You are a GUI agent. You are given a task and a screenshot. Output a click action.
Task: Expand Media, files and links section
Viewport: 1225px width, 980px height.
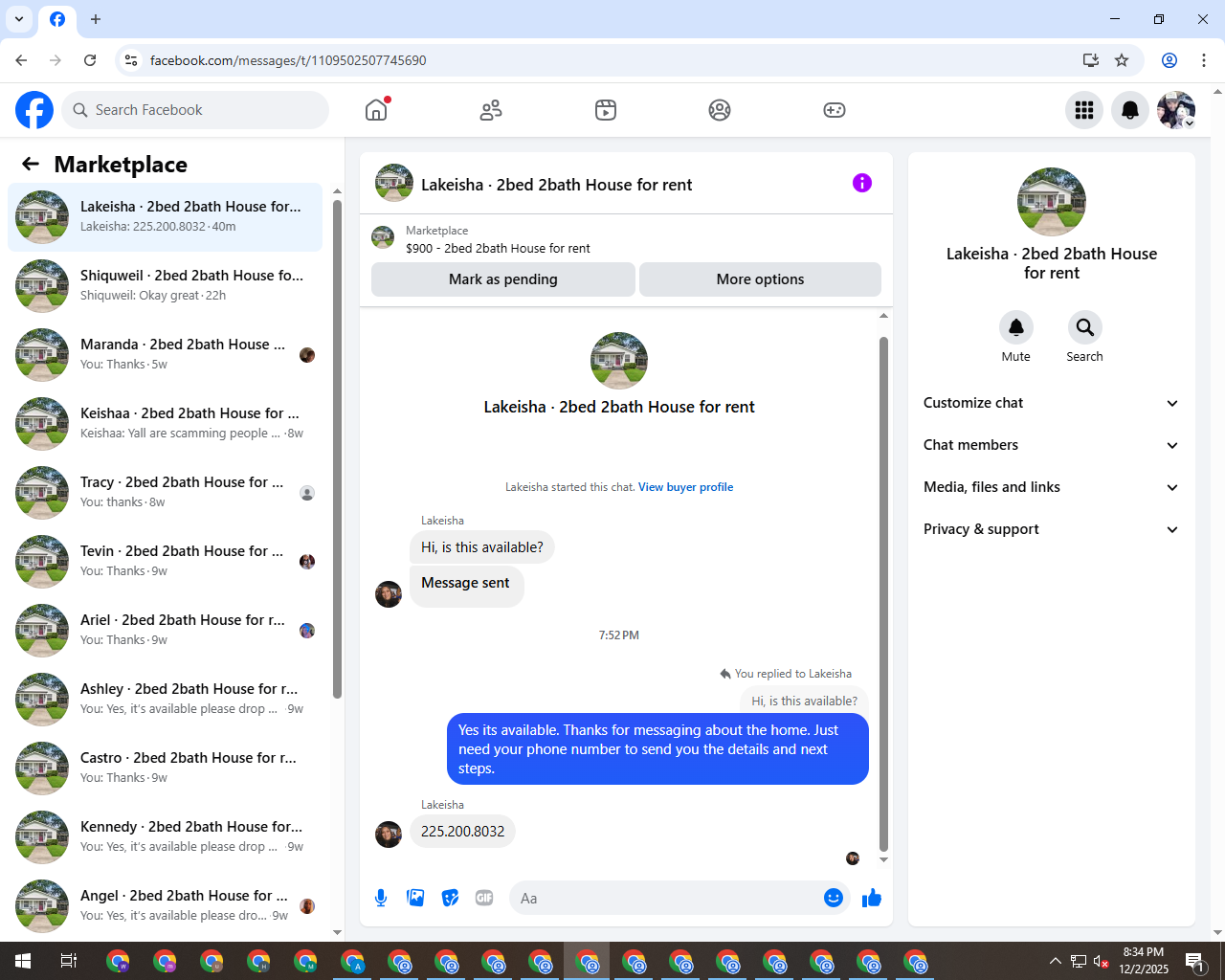tap(1051, 487)
